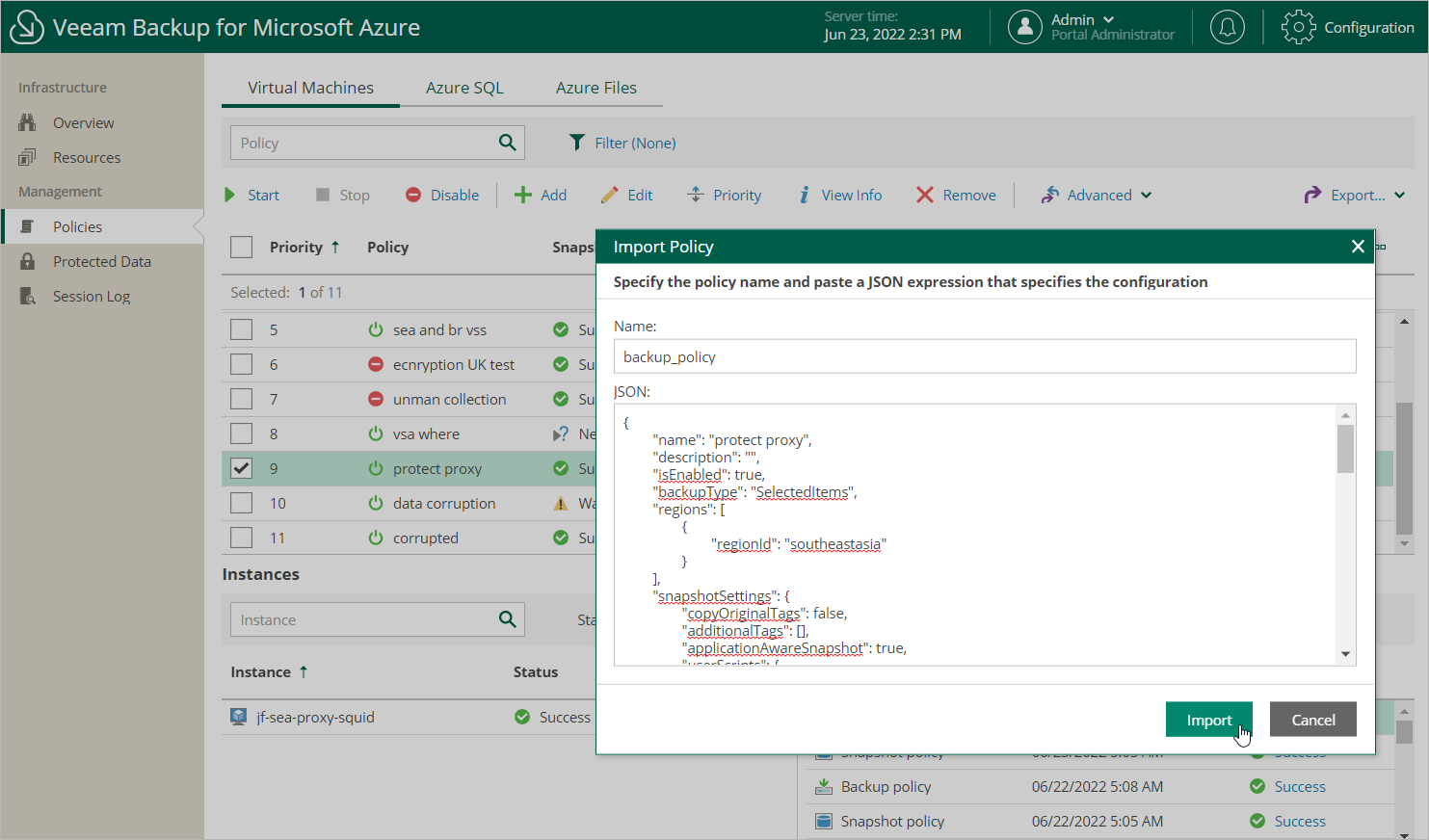
Task: Click the Stop square icon
Action: 323,195
